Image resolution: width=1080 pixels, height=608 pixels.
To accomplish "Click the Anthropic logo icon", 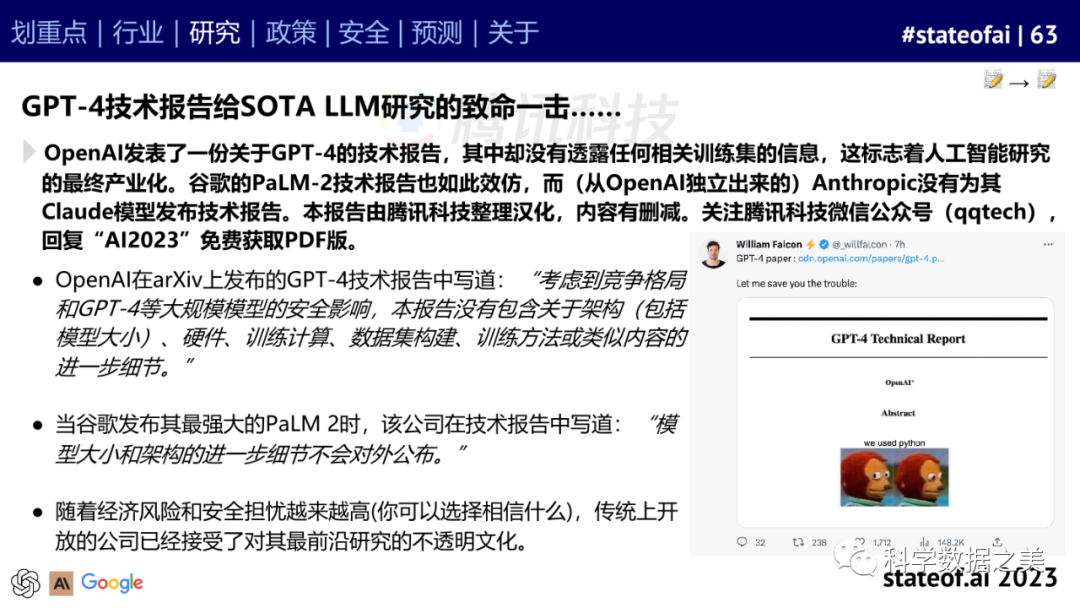I will [61, 583].
